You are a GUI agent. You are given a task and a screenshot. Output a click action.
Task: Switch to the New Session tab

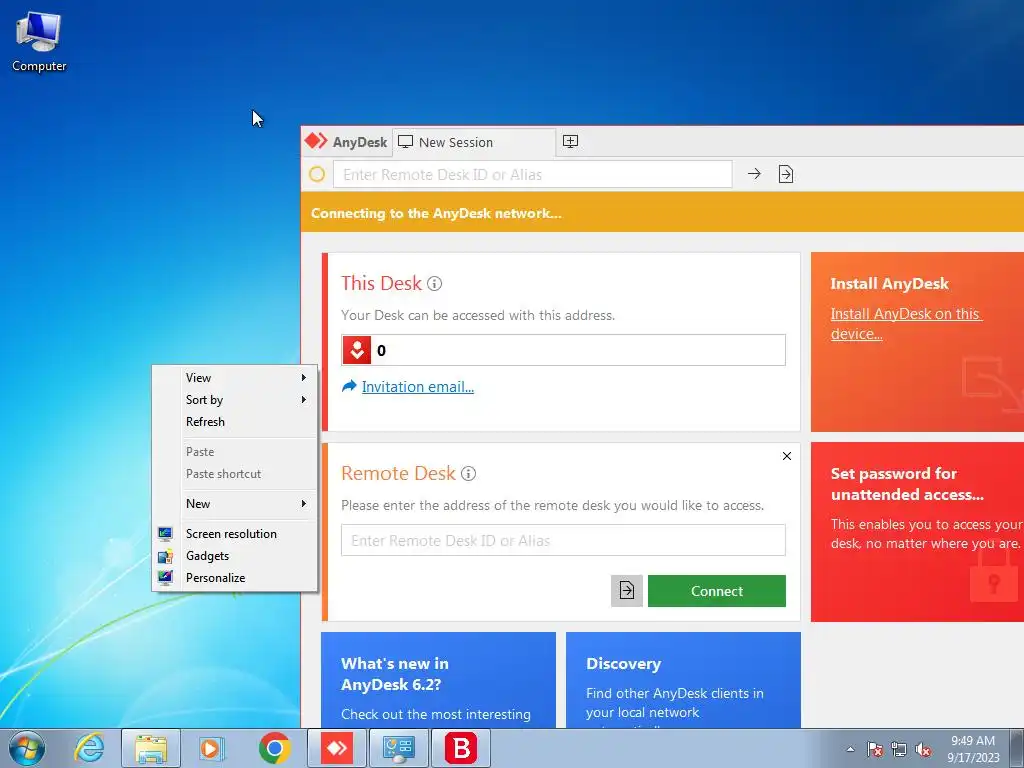(x=473, y=142)
